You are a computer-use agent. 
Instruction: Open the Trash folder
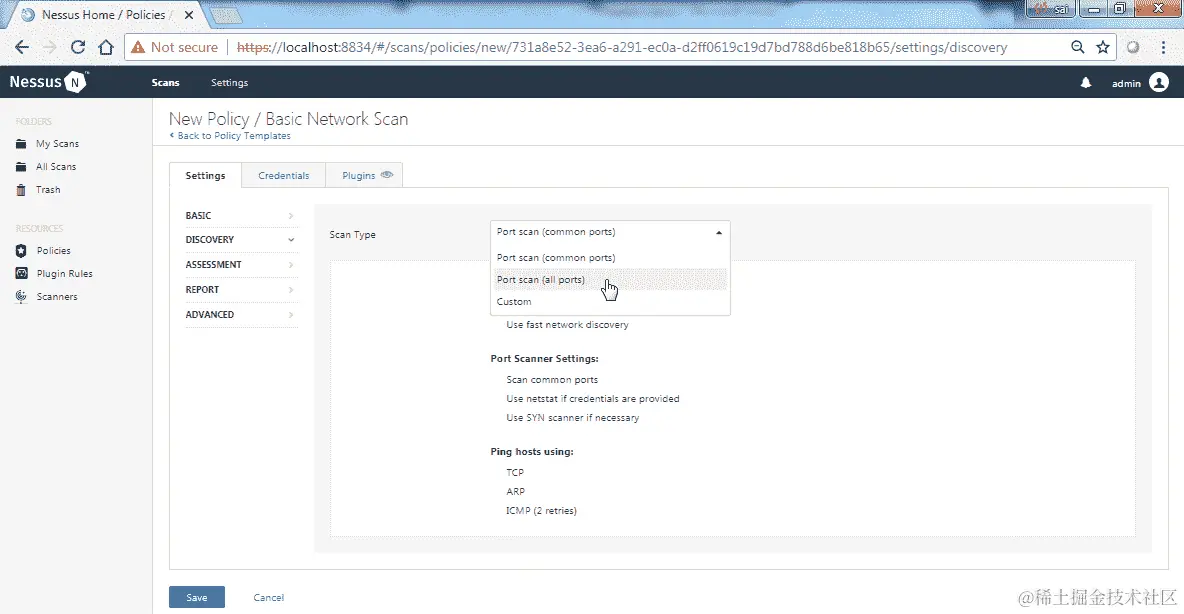click(48, 190)
